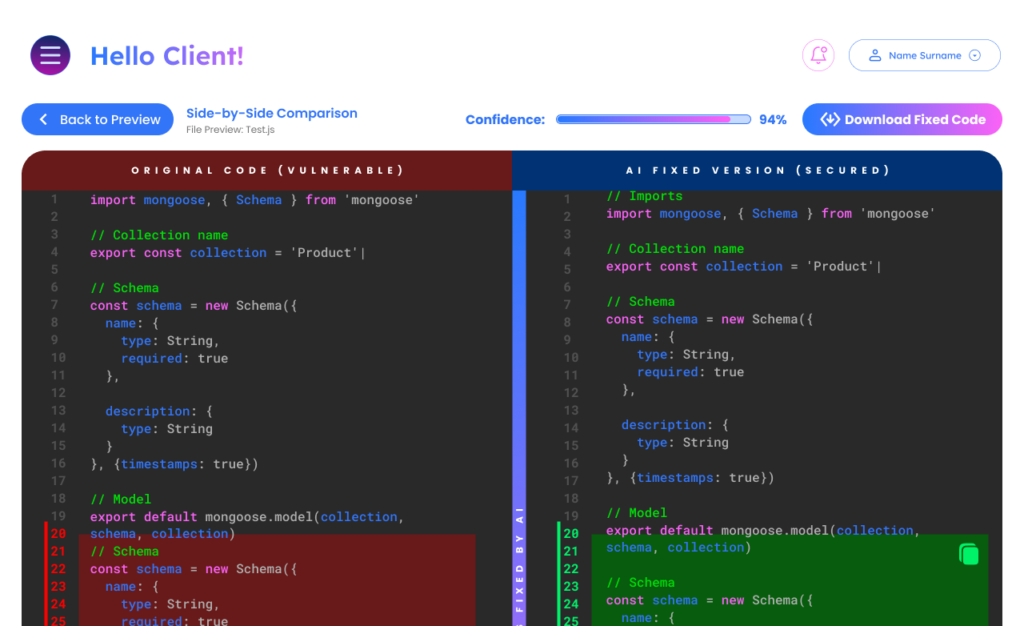The height and width of the screenshot is (626, 1024).
Task: Click 'required: true' at line 10 of original code
Action: 174,358
